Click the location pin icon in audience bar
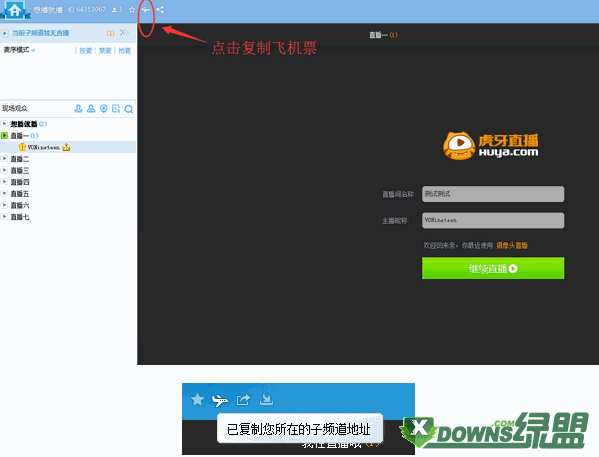Image resolution: width=599 pixels, height=457 pixels. pos(104,109)
